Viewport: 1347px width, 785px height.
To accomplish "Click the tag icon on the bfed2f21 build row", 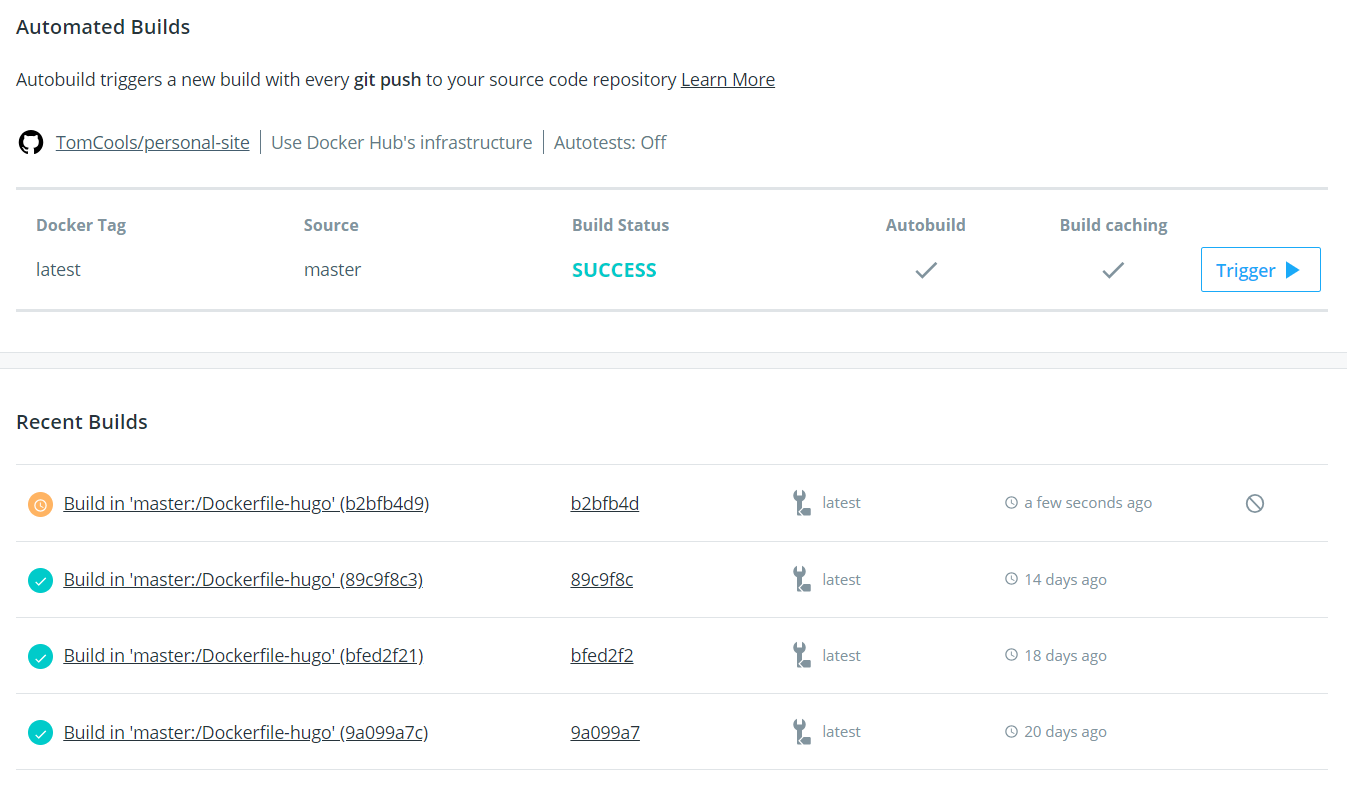I will [800, 656].
